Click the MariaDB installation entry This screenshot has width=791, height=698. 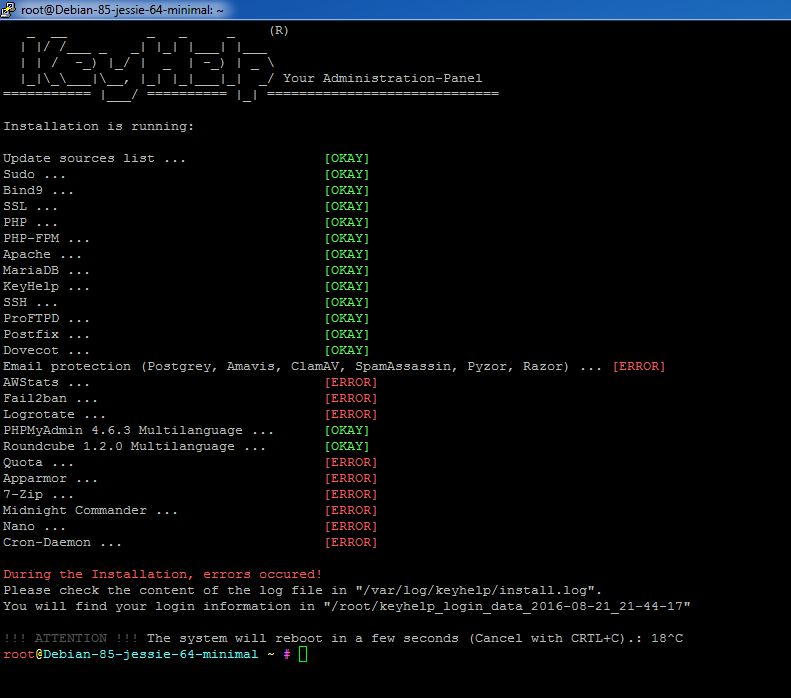click(x=46, y=271)
